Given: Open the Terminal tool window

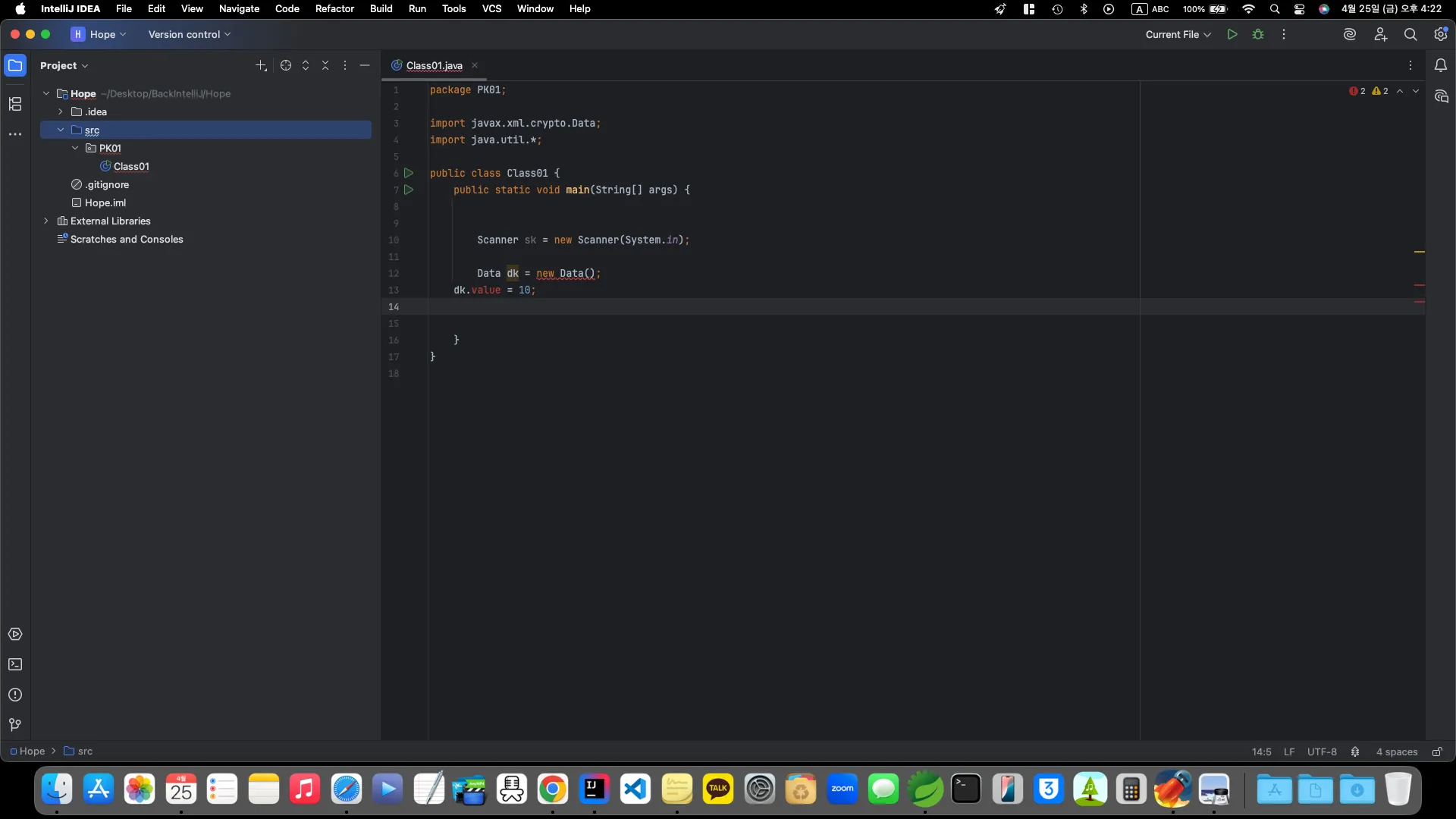Looking at the screenshot, I should 15,664.
